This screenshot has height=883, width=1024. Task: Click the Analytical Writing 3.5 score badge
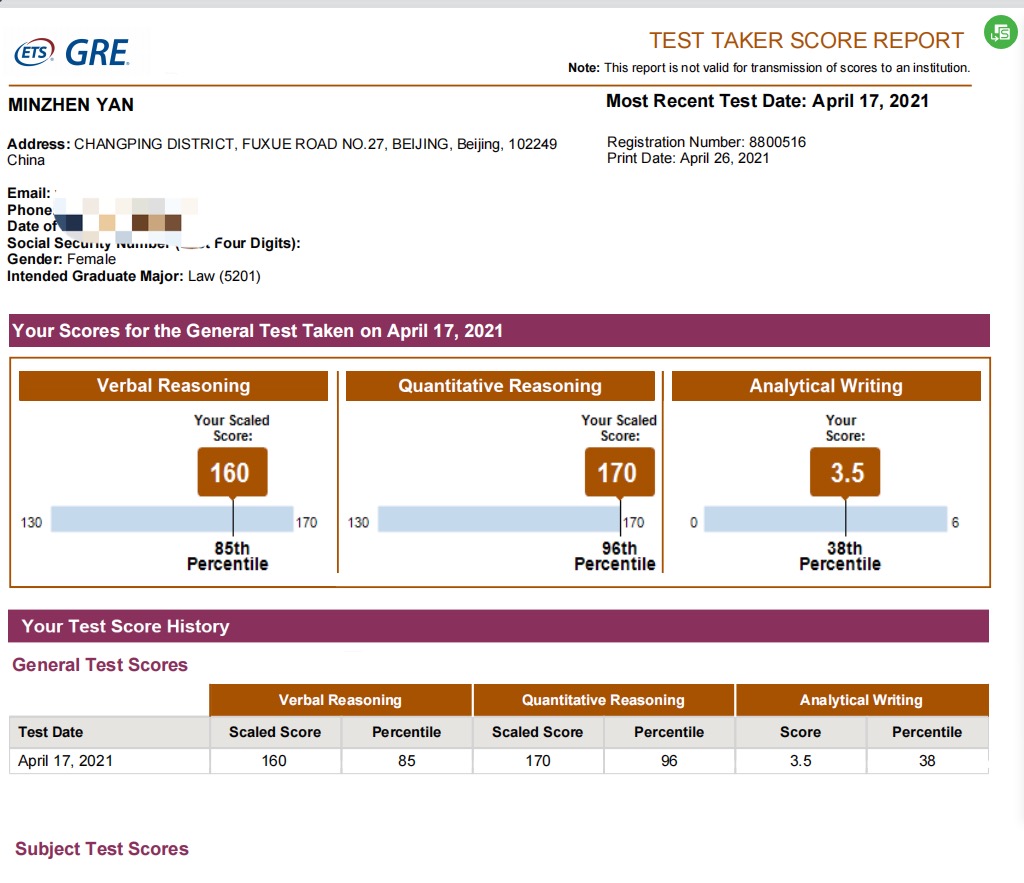point(845,472)
